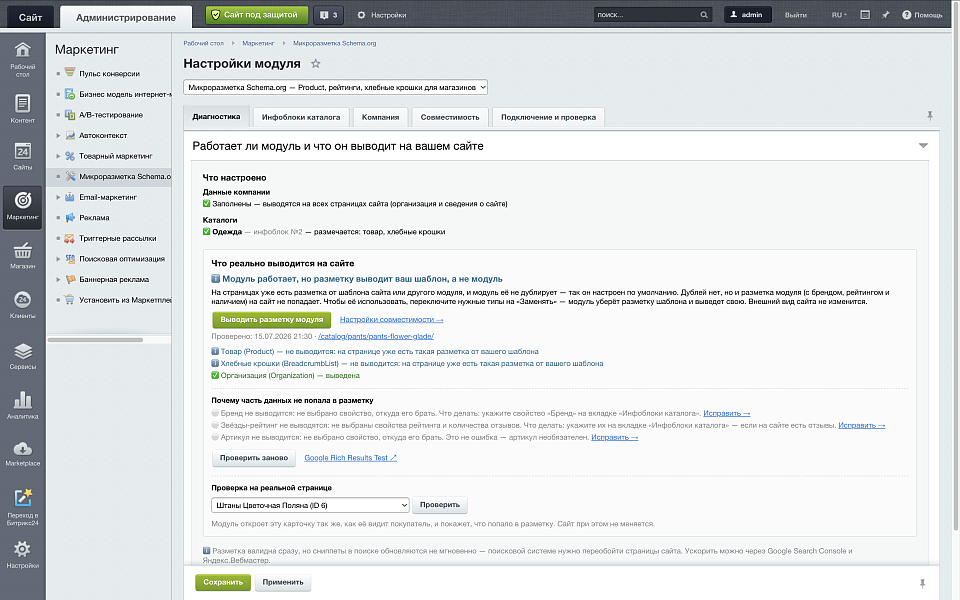Image resolution: width=960 pixels, height=600 pixels.
Task: Open Настройки in the top bar
Action: pyautogui.click(x=382, y=15)
